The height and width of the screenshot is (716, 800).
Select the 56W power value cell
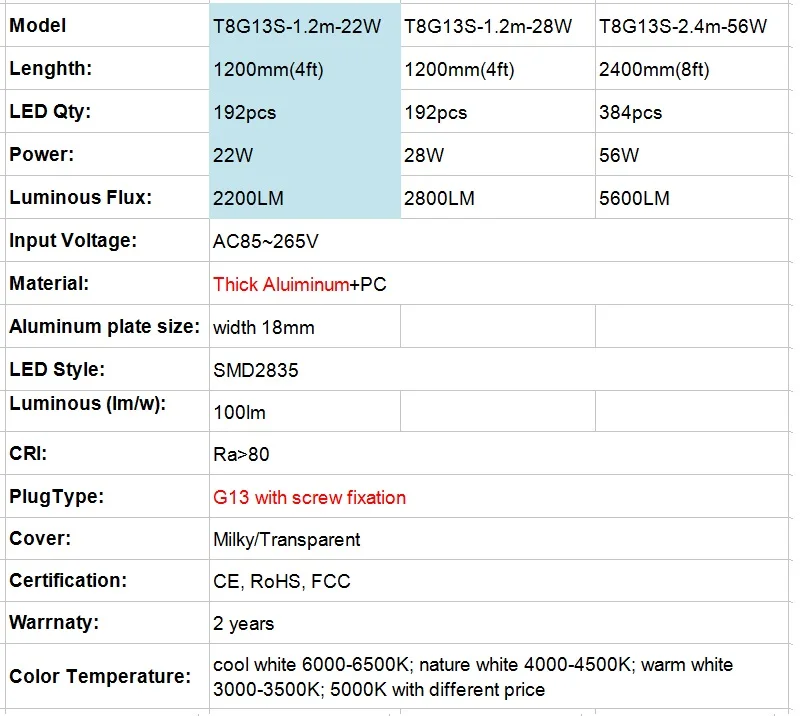[615, 155]
